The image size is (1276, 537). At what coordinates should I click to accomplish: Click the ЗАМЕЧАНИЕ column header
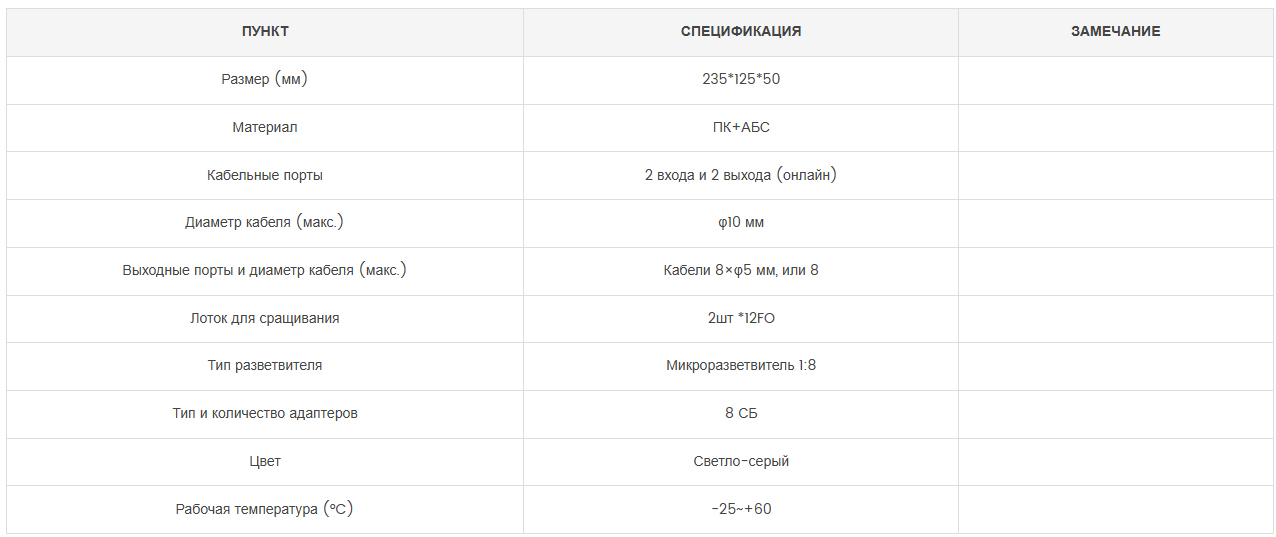(x=1116, y=32)
